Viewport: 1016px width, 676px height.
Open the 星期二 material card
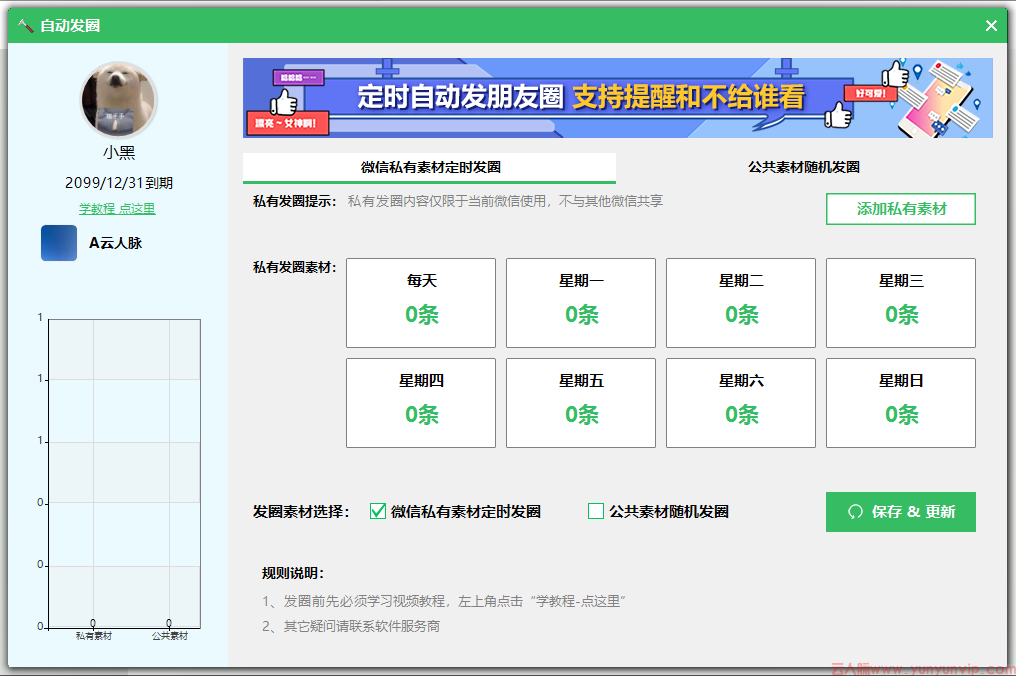point(741,303)
